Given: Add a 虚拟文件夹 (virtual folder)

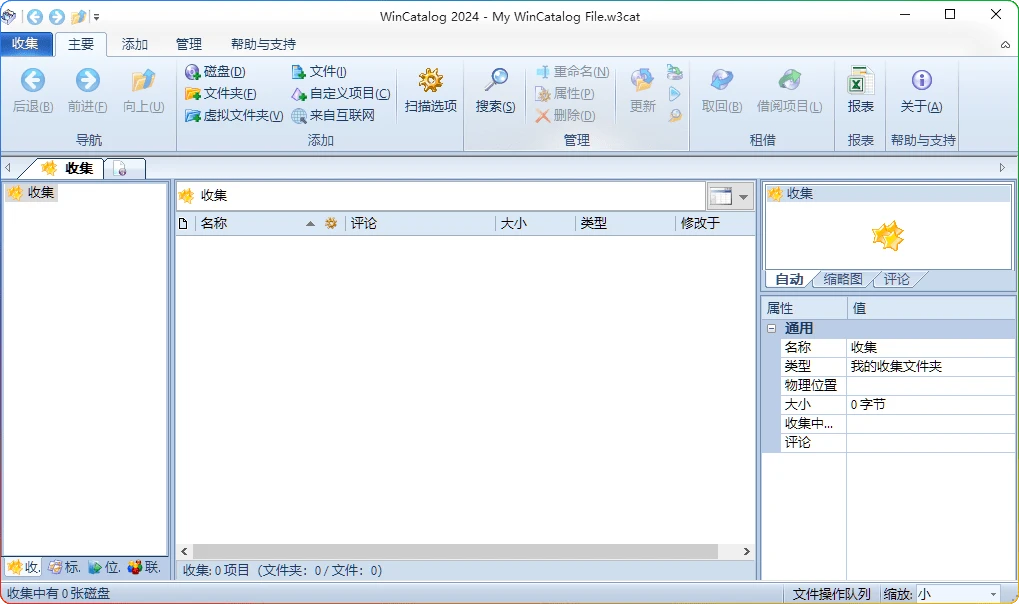Looking at the screenshot, I should pyautogui.click(x=234, y=116).
